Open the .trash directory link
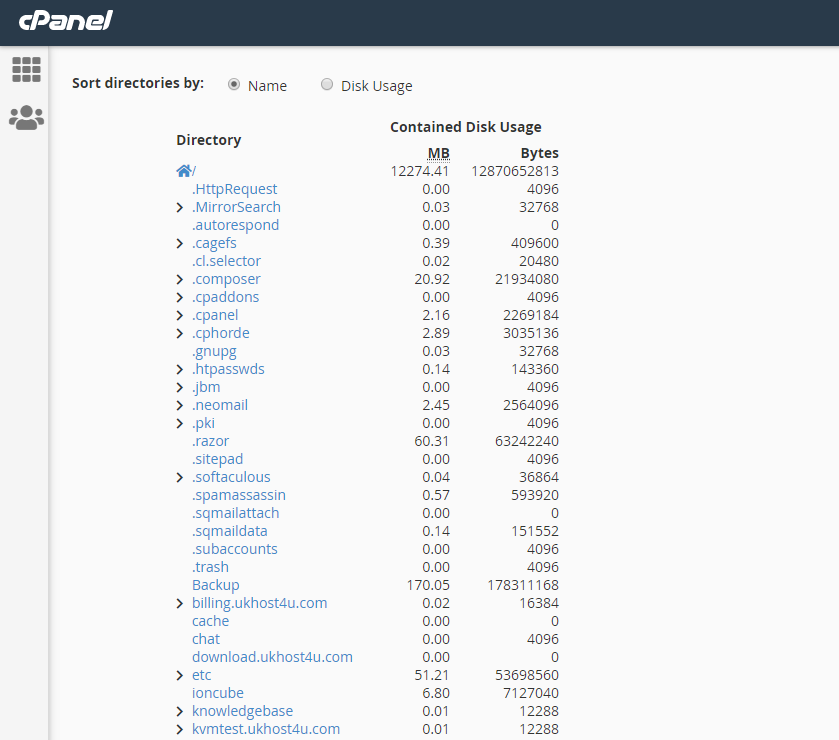 (210, 567)
